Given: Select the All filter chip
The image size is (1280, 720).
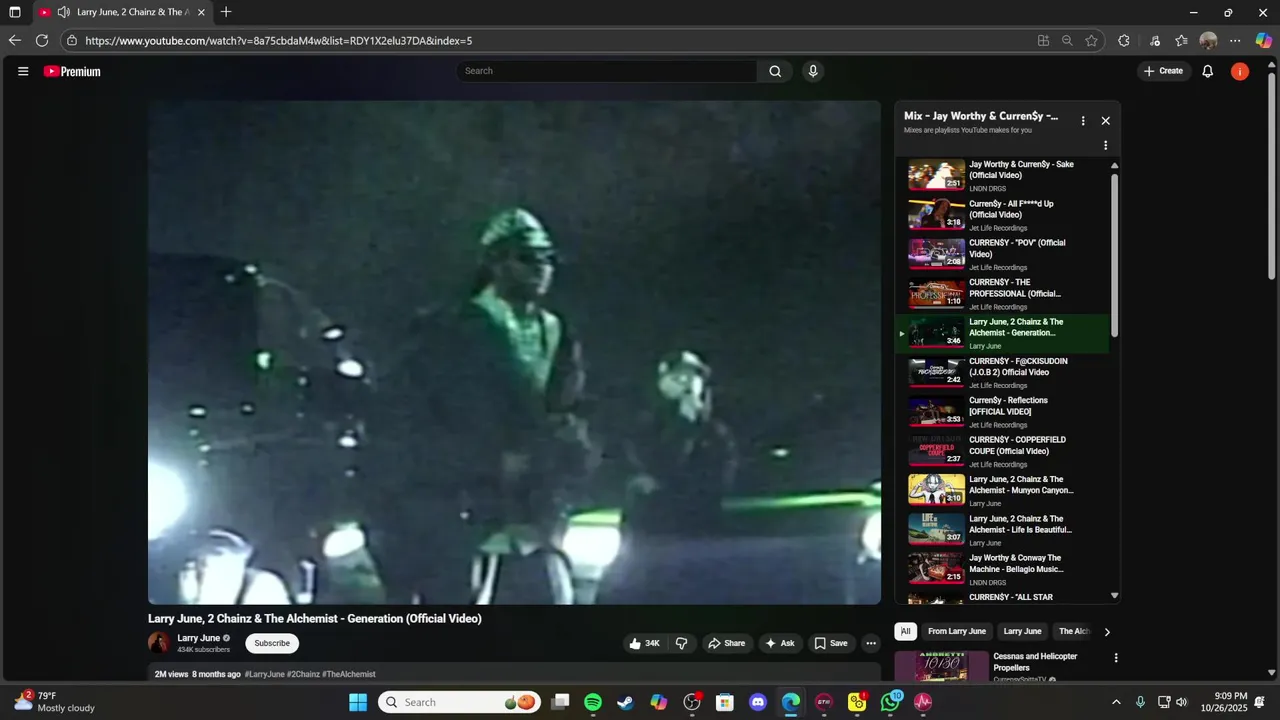Looking at the screenshot, I should tap(905, 631).
